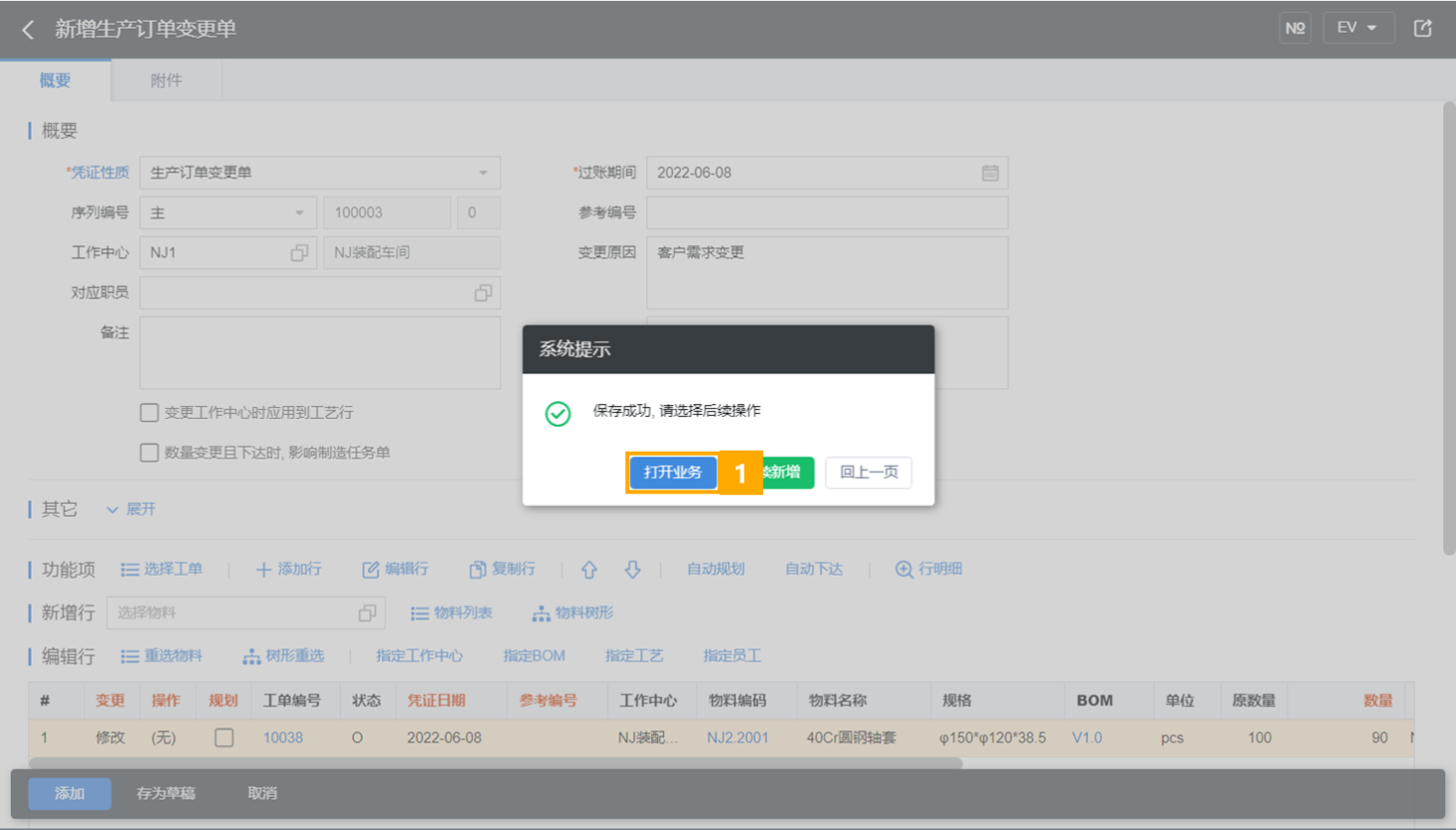This screenshot has width=1456, height=830.
Task: Click 取消 button at bottom
Action: coord(262,793)
